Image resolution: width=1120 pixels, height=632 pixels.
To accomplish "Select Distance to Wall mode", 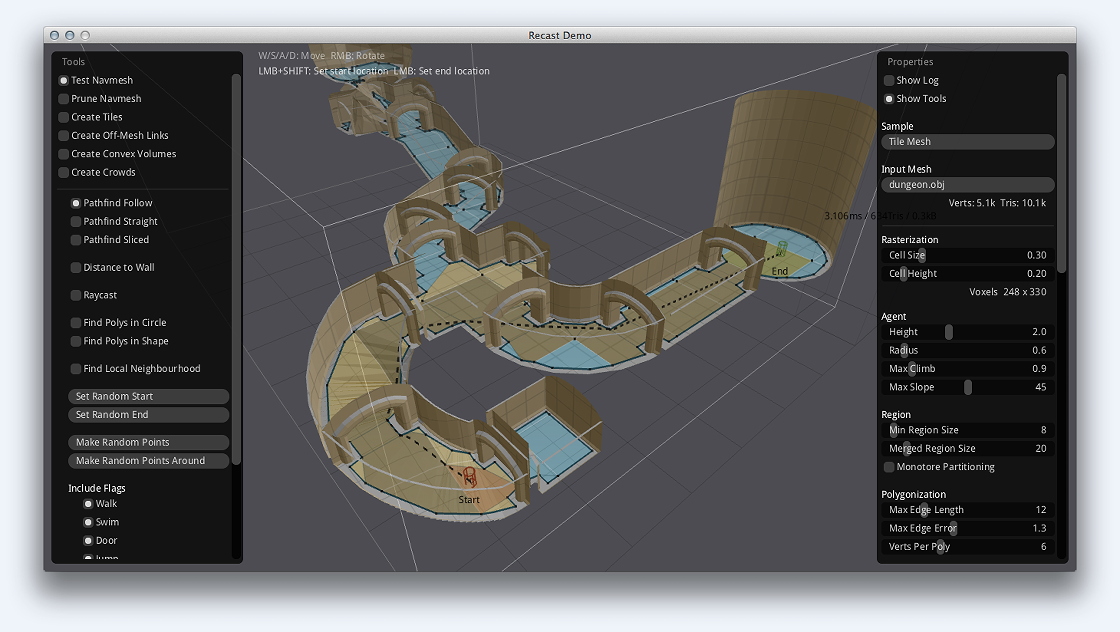I will pos(76,268).
